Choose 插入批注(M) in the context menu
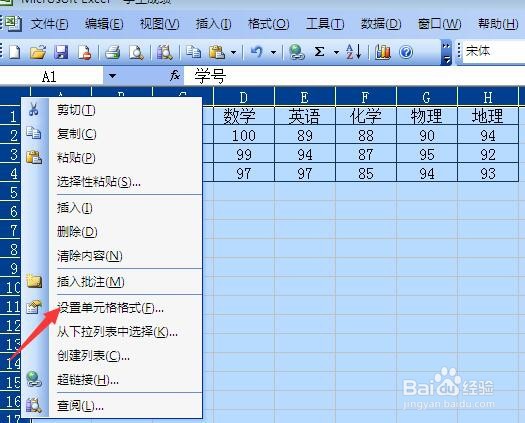Image resolution: width=525 pixels, height=423 pixels. (x=112, y=282)
